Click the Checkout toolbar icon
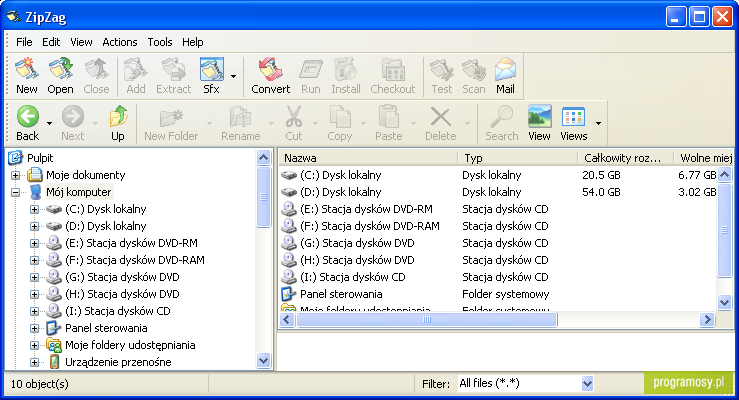Screen dimensions: 739x400 tap(393, 70)
